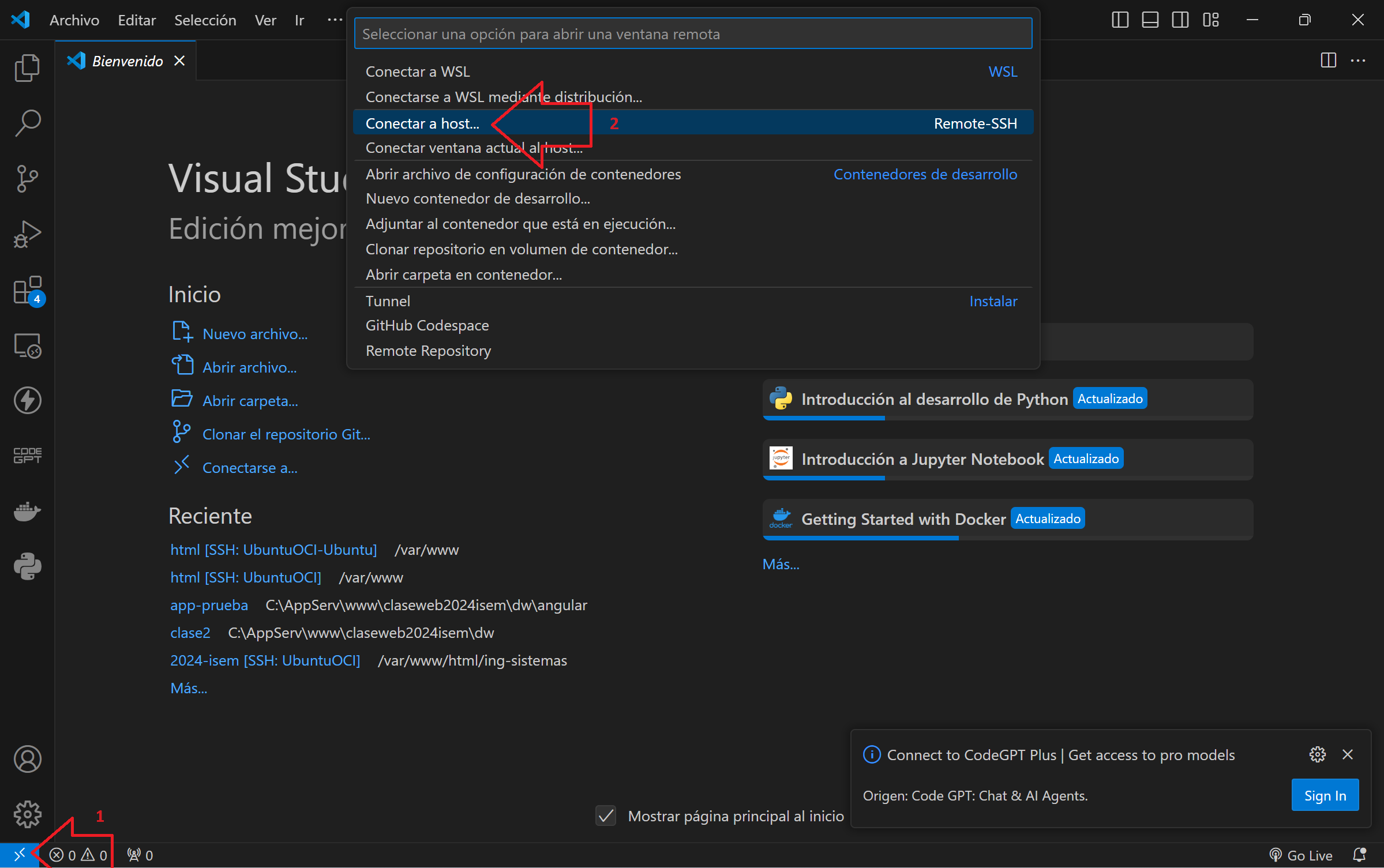Open recent app-prueba project
This screenshot has height=868, width=1384.
coord(209,605)
